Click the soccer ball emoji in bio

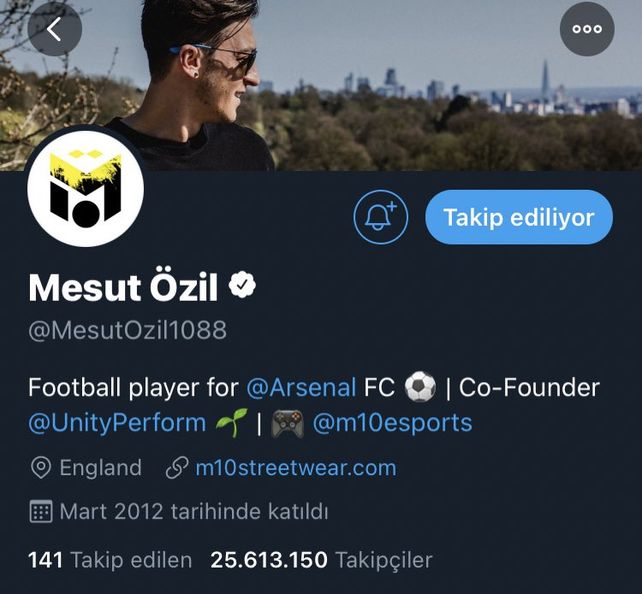420,387
